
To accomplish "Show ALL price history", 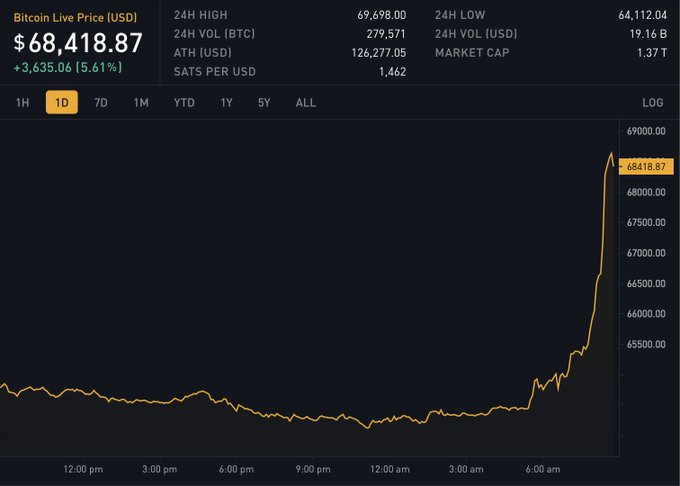I will click(x=306, y=103).
